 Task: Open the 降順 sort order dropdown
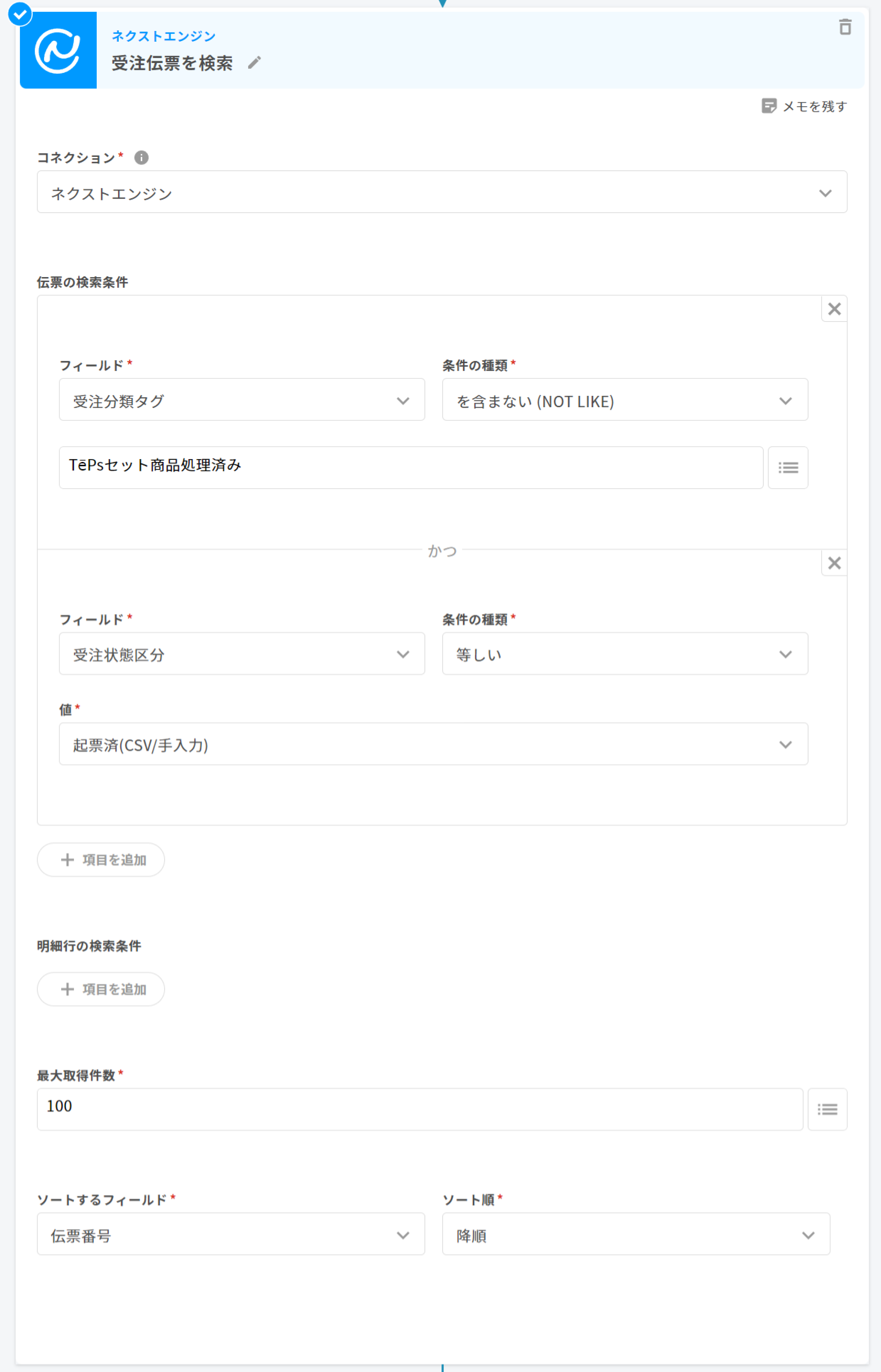point(636,1234)
